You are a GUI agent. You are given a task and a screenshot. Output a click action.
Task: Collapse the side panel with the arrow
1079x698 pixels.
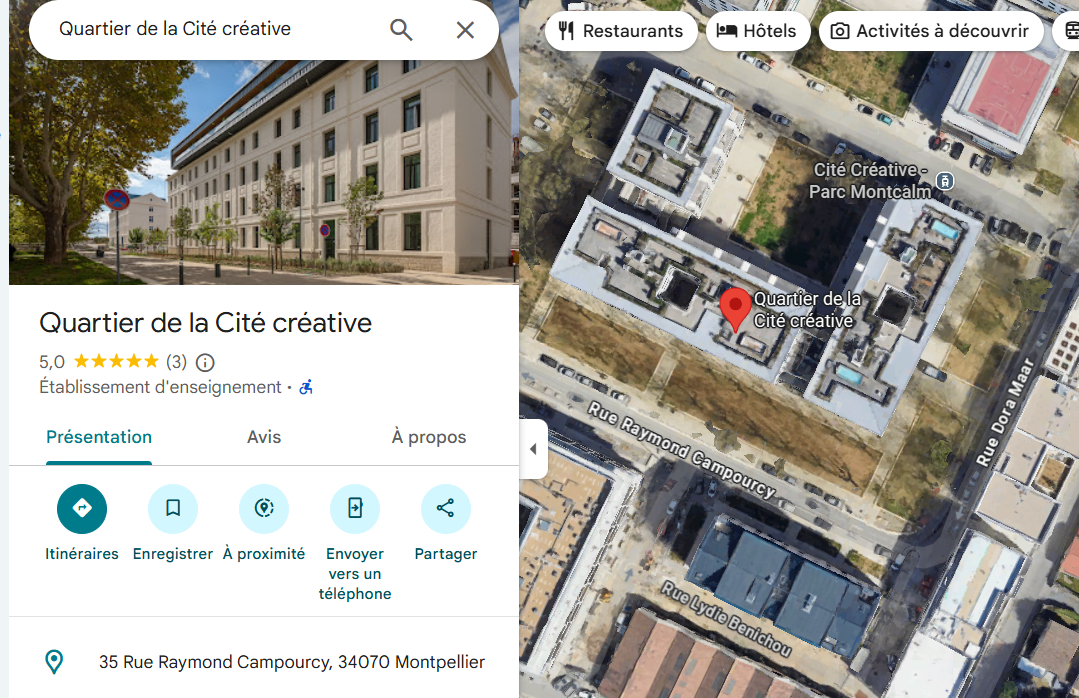coord(533,449)
